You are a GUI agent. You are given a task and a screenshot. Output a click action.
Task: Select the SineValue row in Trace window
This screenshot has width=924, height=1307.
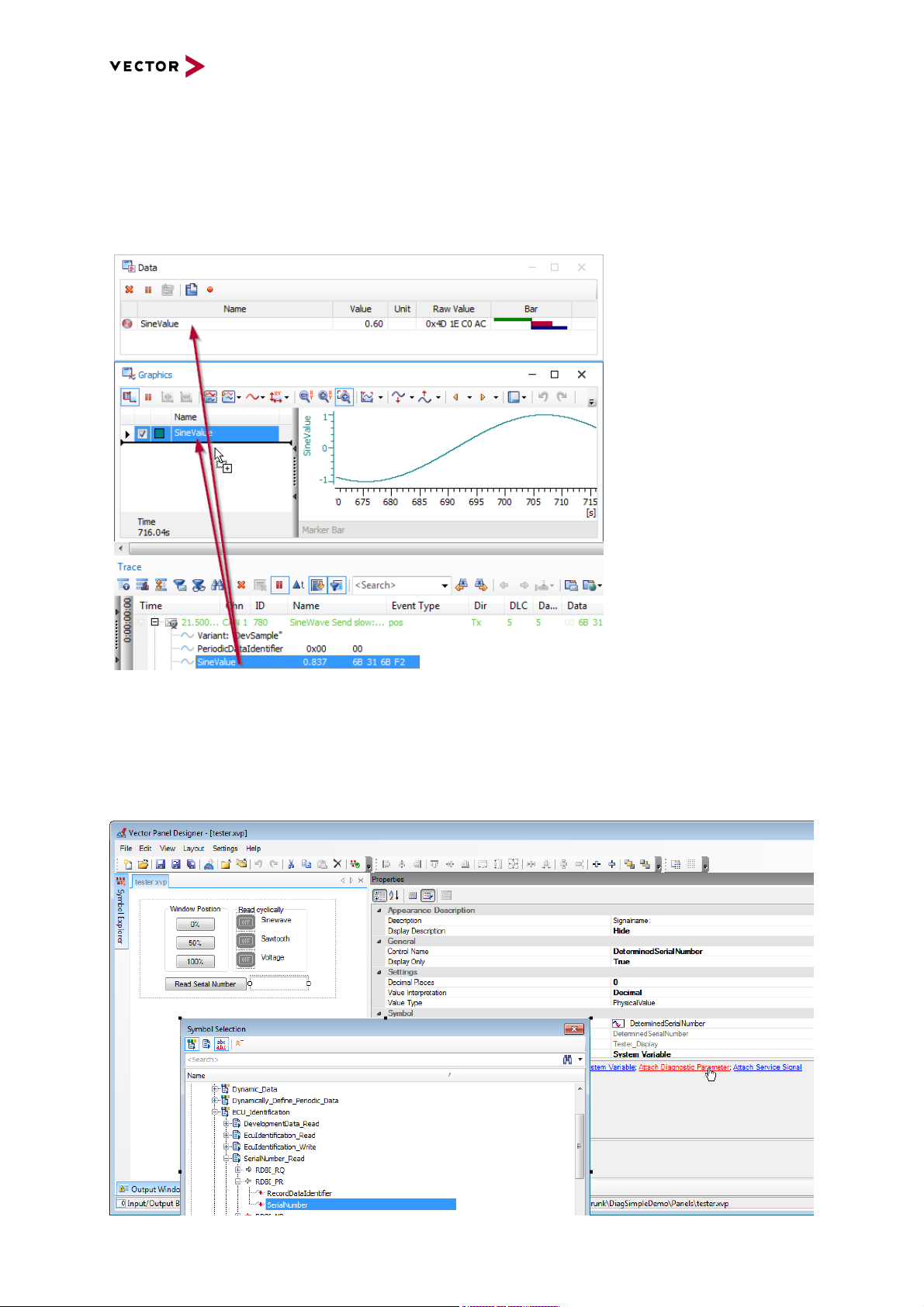pos(307,662)
